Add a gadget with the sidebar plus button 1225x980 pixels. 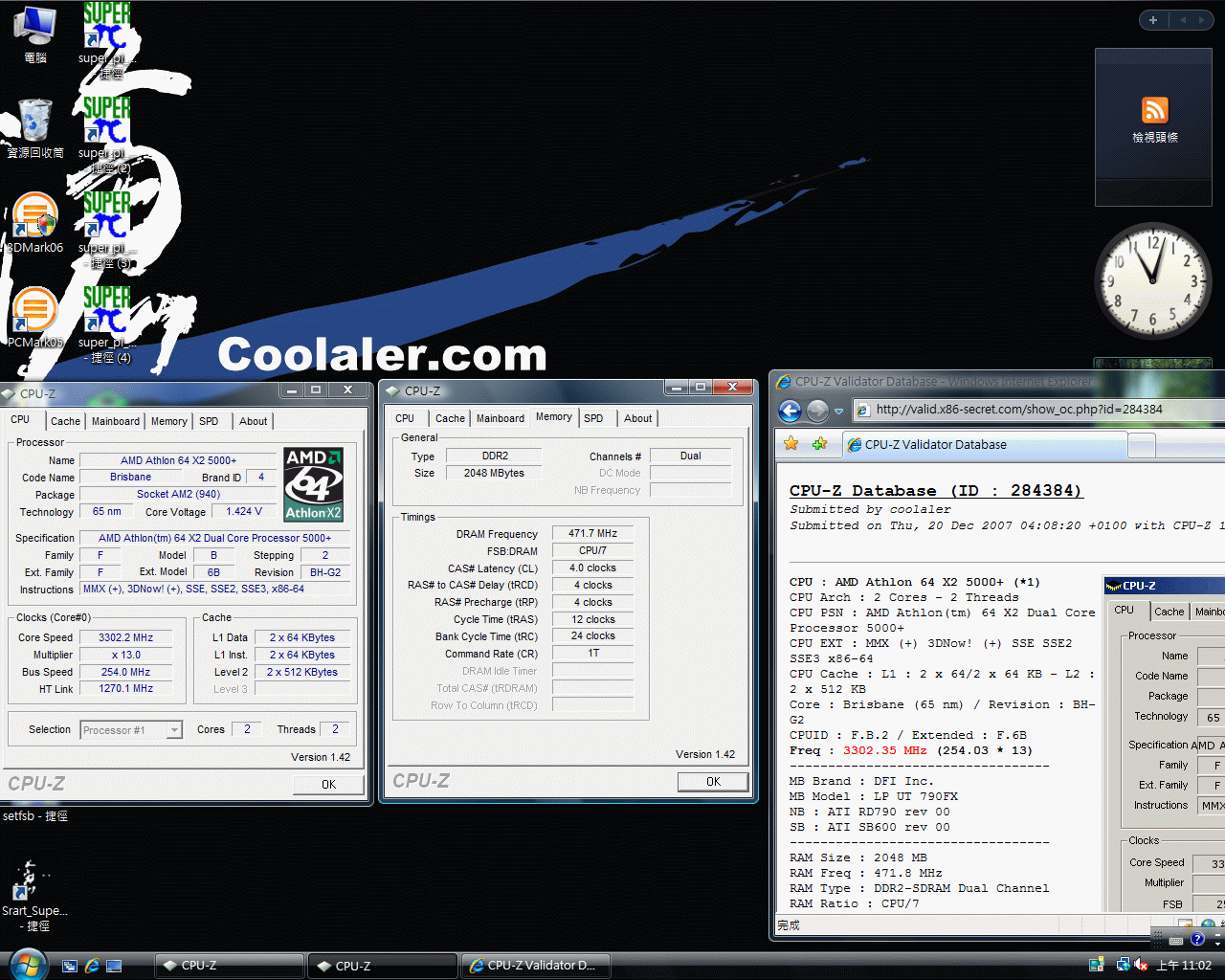pos(1153,20)
